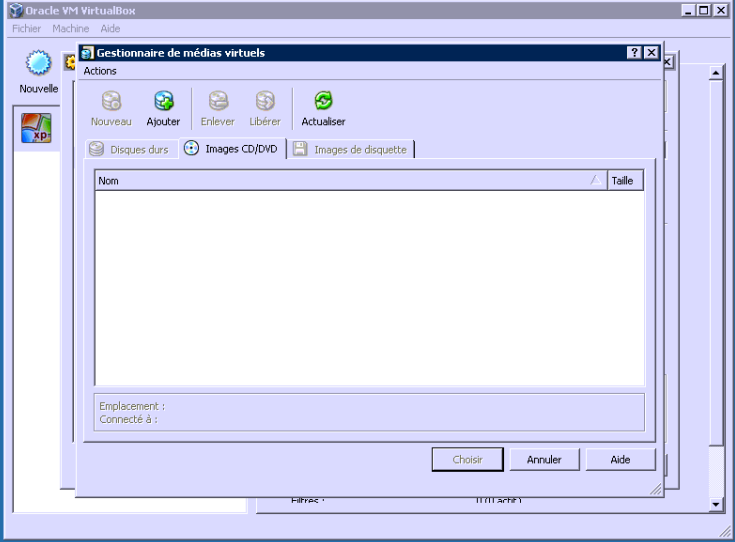Click the Nouveau disk icon in toolbar
735x542 pixels.
pos(111,101)
